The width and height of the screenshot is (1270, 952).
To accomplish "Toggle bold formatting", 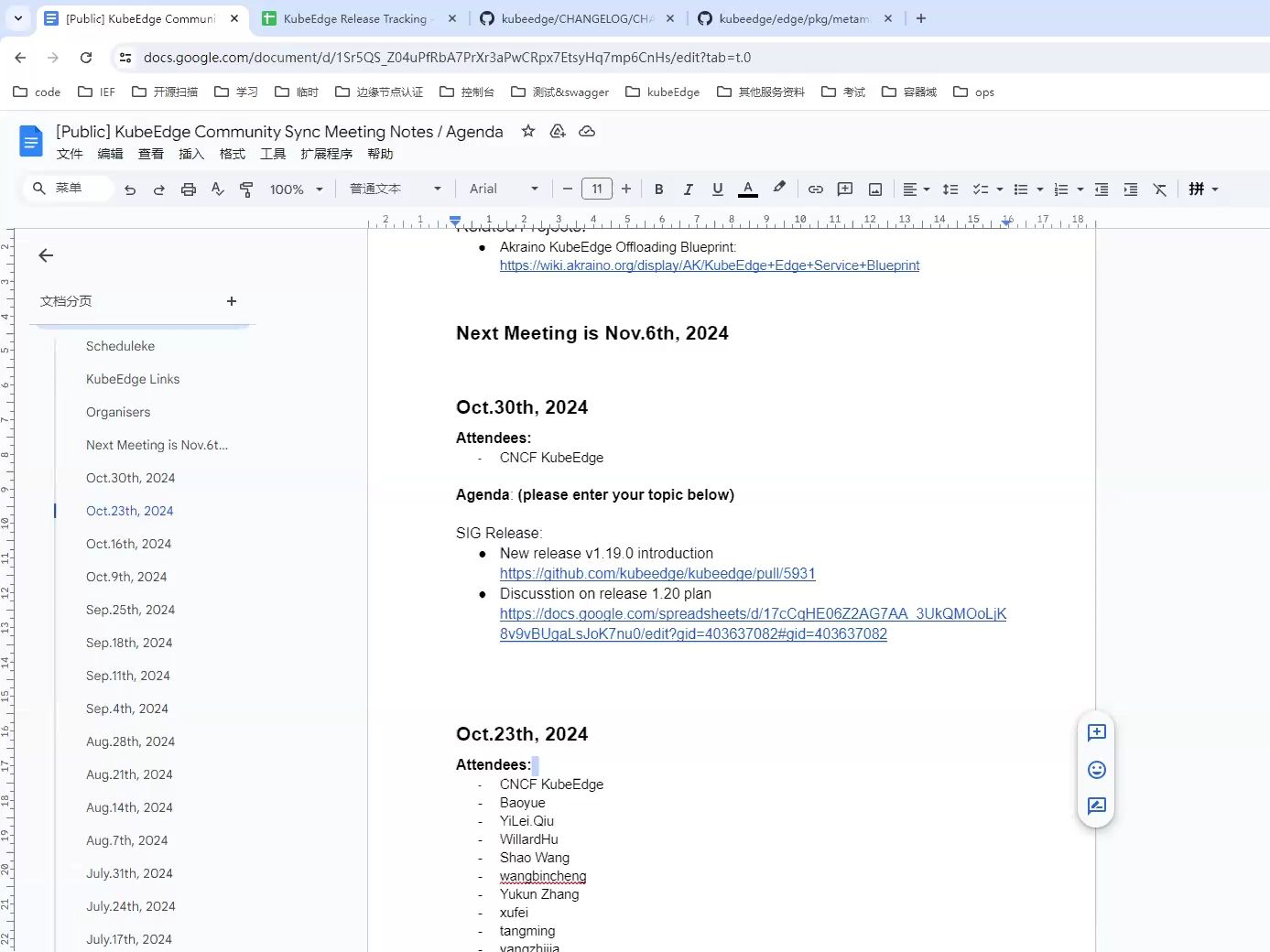I will tap(658, 189).
